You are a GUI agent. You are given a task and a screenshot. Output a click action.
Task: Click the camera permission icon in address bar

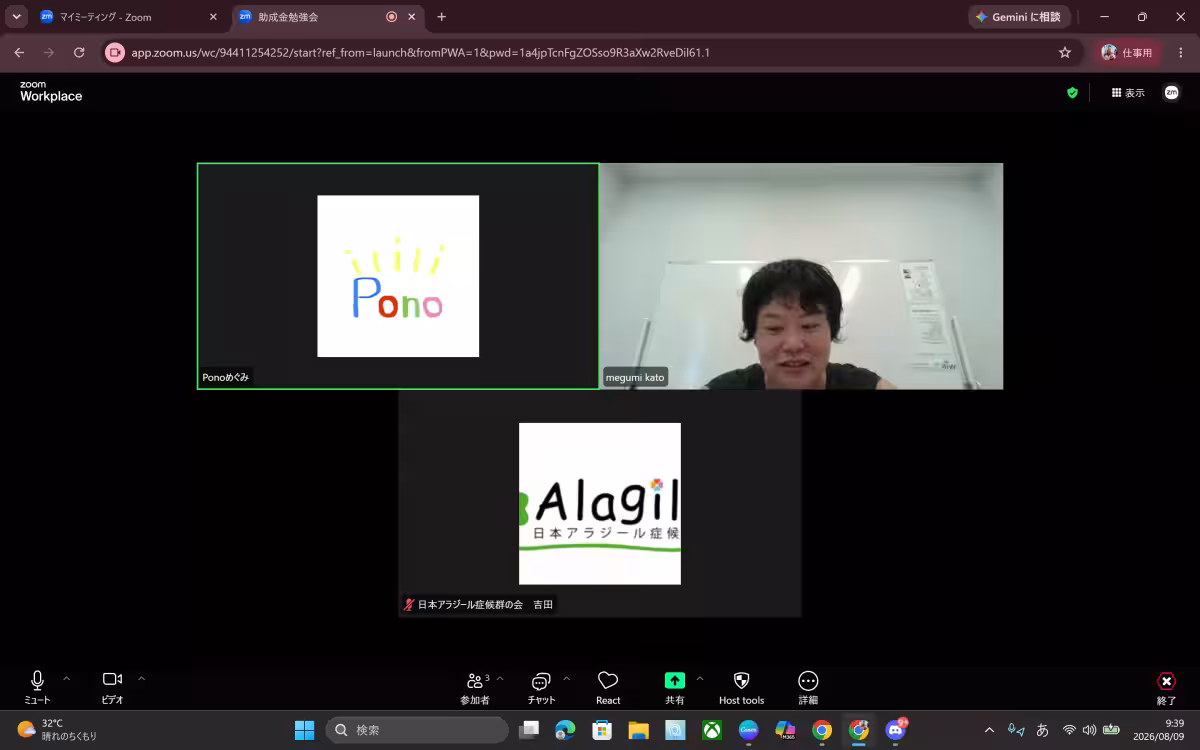tap(115, 52)
